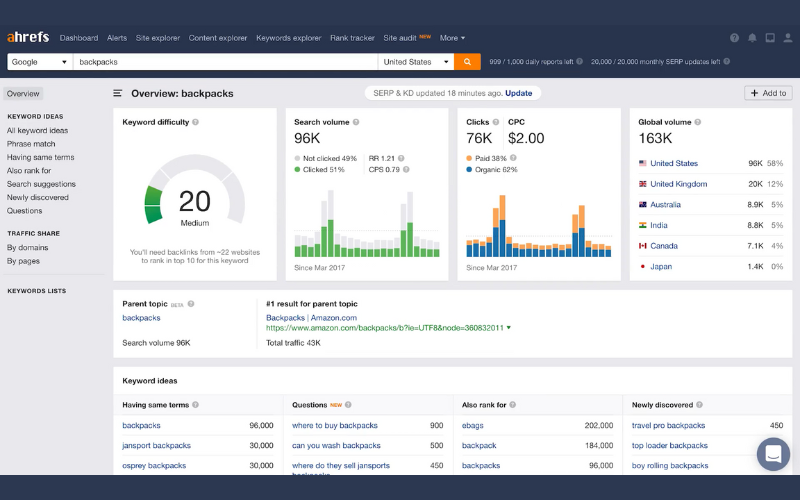Open Newly discovered in sidebar
Image resolution: width=800 pixels, height=500 pixels.
(38, 197)
